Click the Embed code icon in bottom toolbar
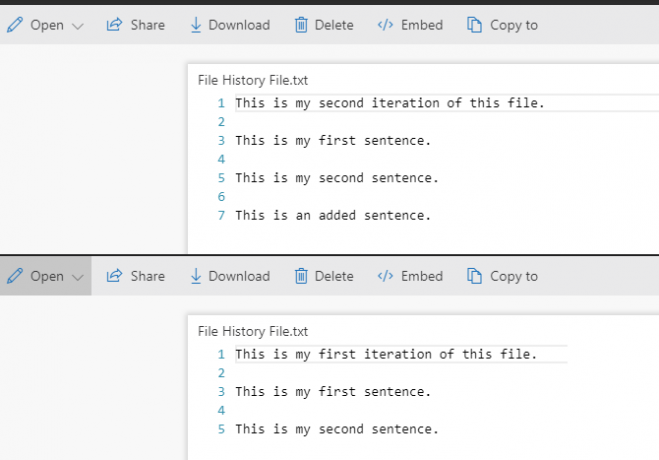 point(385,276)
